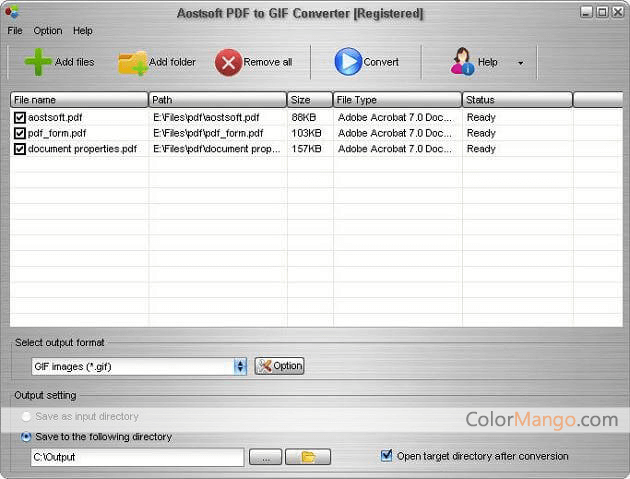Click Ready status of document properties.pdf row
The height and width of the screenshot is (479, 630).
(481, 149)
